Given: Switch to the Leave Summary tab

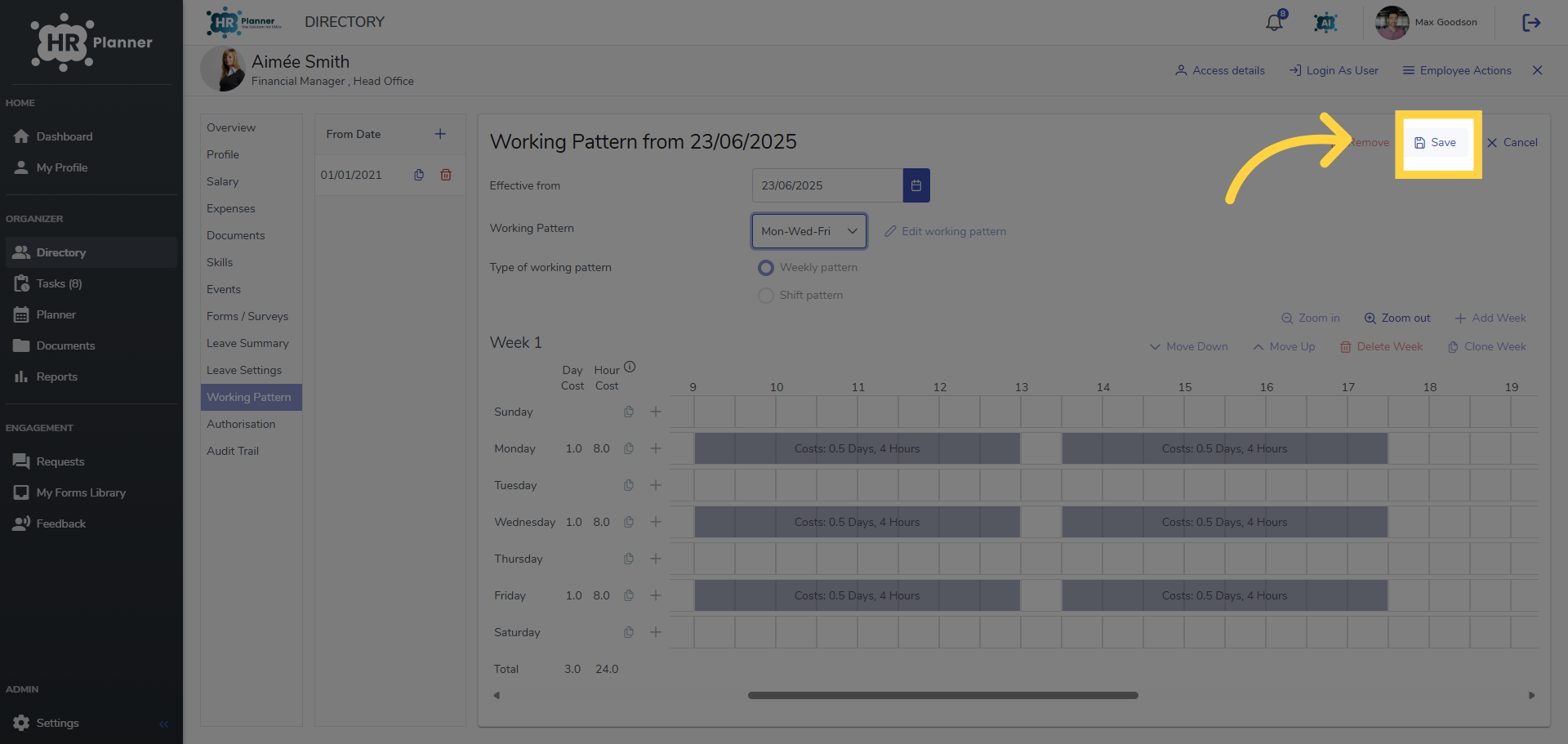Looking at the screenshot, I should pyautogui.click(x=247, y=343).
